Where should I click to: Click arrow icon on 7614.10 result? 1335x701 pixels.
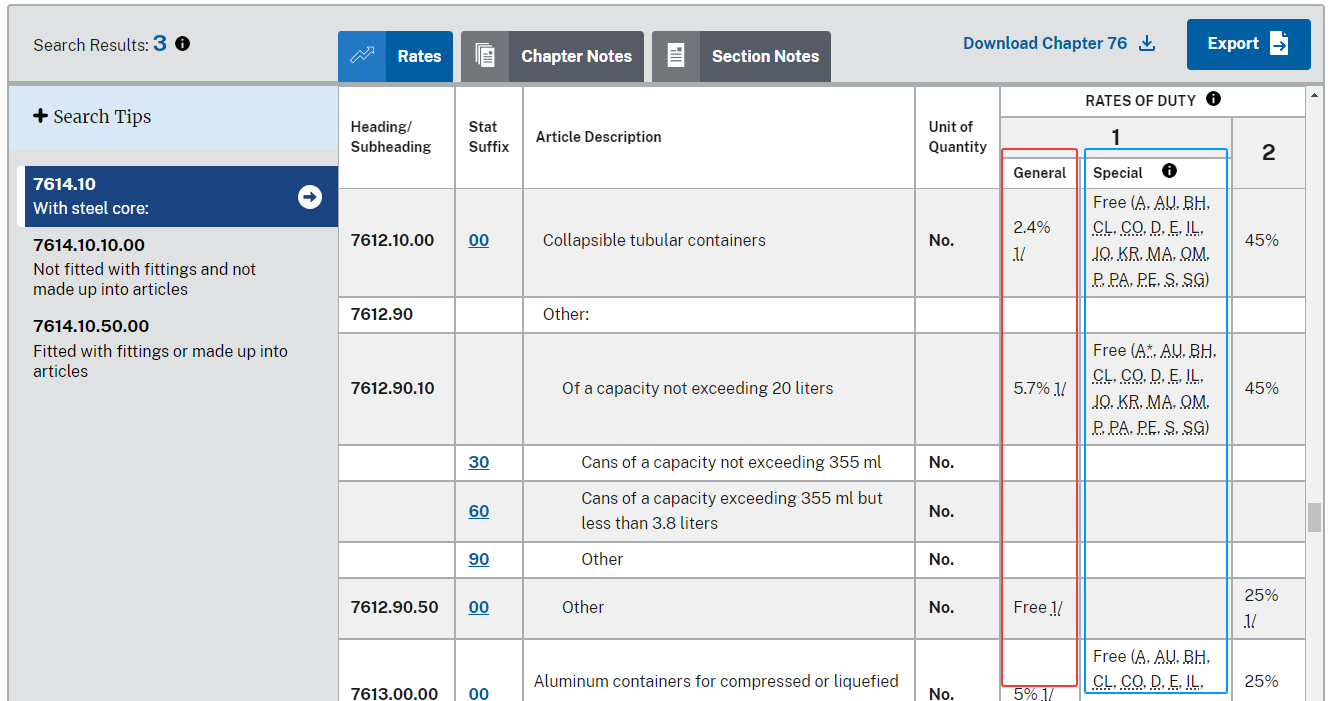click(x=310, y=197)
